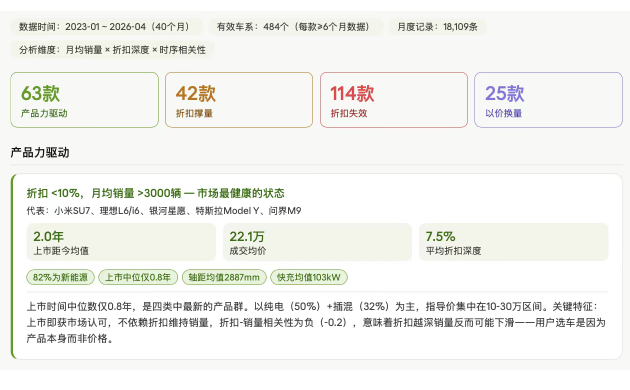The width and height of the screenshot is (630, 390).
Task: Click the 7.5% 平均折扣深度 stat box
Action: click(x=513, y=242)
